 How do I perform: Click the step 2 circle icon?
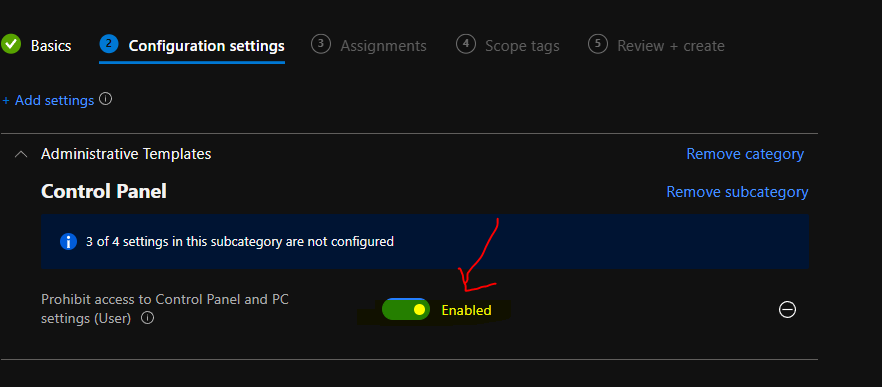click(109, 44)
